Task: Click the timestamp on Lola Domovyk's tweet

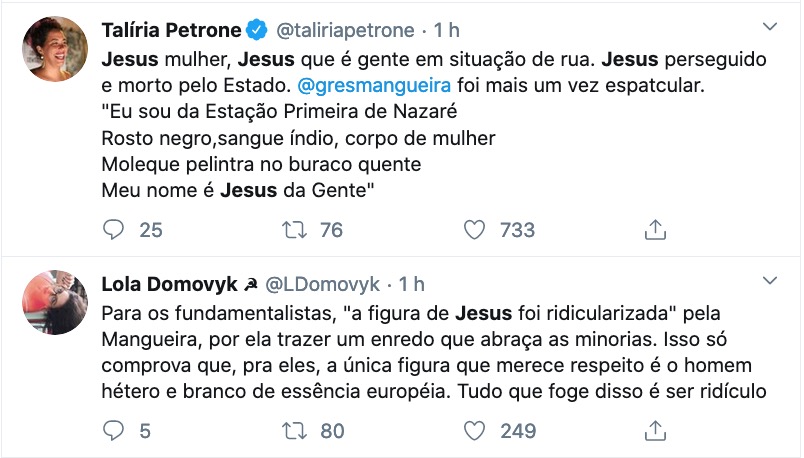Action: tap(412, 284)
